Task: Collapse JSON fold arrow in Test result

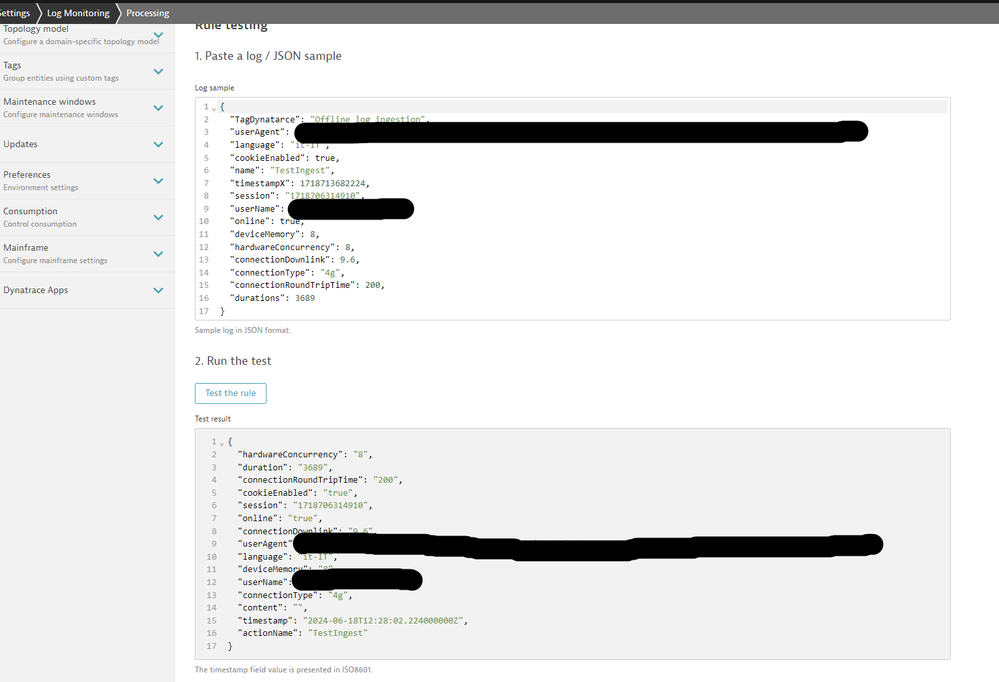Action: [x=221, y=442]
